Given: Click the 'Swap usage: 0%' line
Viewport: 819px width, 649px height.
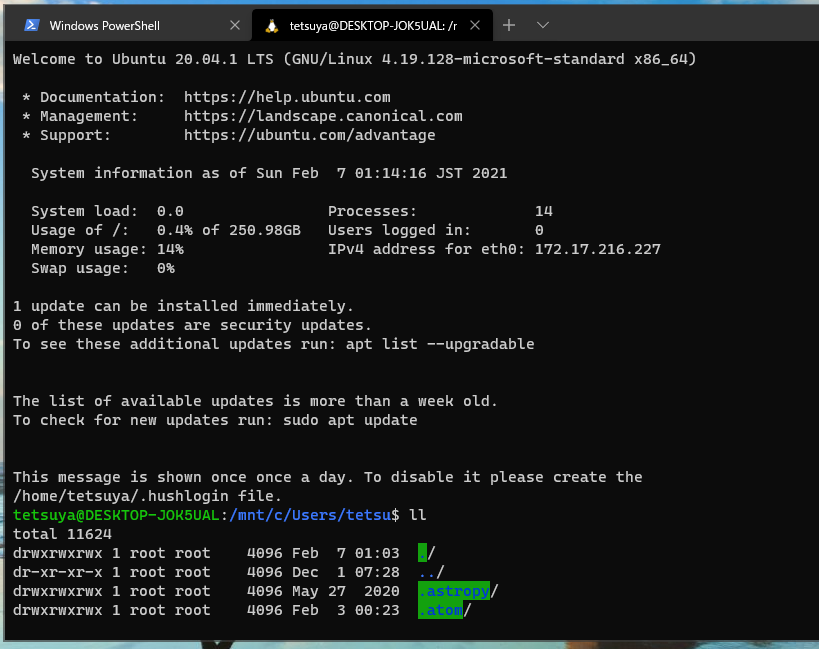Looking at the screenshot, I should 103,268.
